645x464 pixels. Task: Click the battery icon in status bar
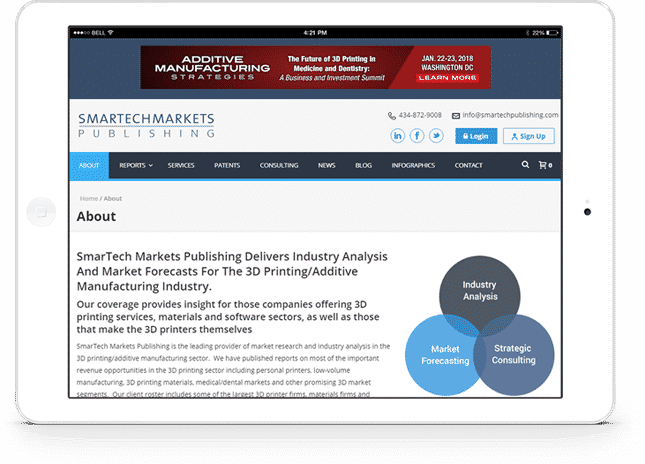tap(552, 32)
